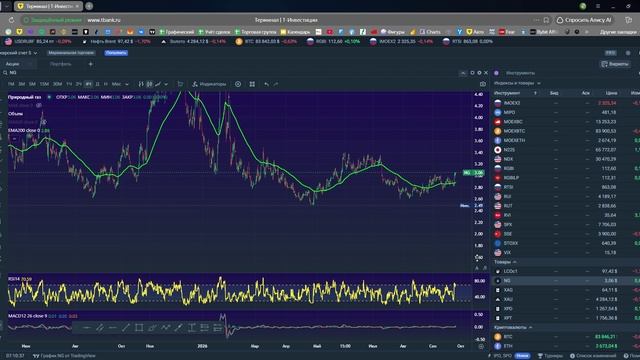Select the NG row in instruments list

(x=567, y=280)
